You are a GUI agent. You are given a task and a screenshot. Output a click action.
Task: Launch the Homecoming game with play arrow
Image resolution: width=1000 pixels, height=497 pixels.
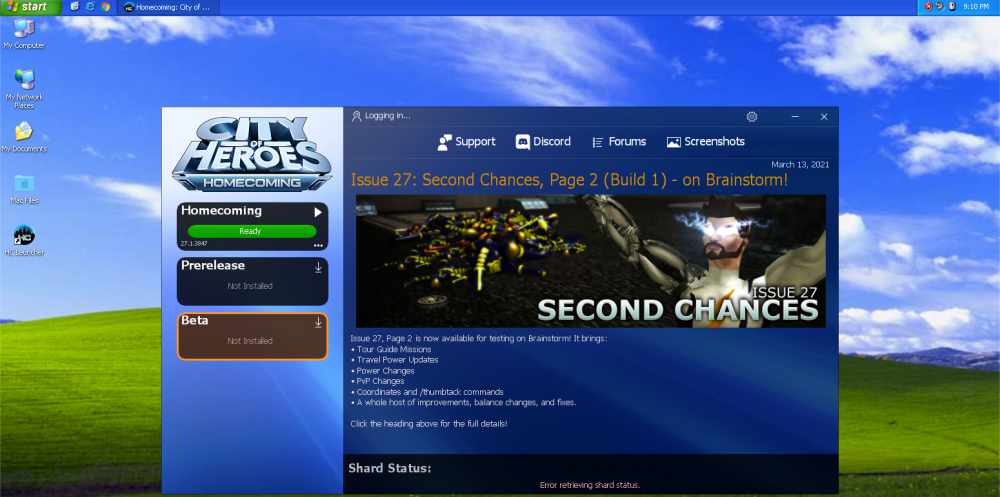[x=318, y=212]
